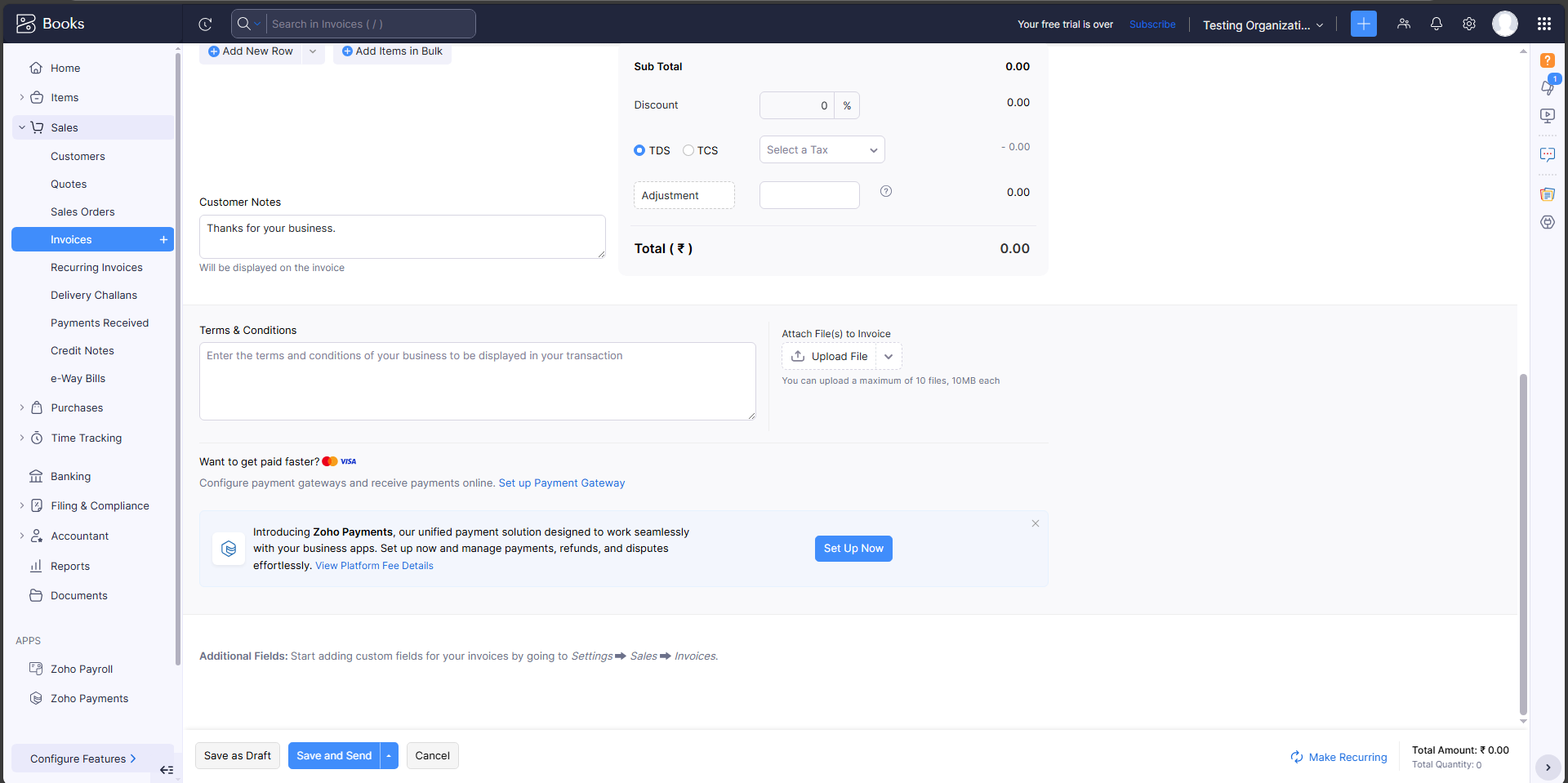Click the Save as Draft button

(237, 755)
